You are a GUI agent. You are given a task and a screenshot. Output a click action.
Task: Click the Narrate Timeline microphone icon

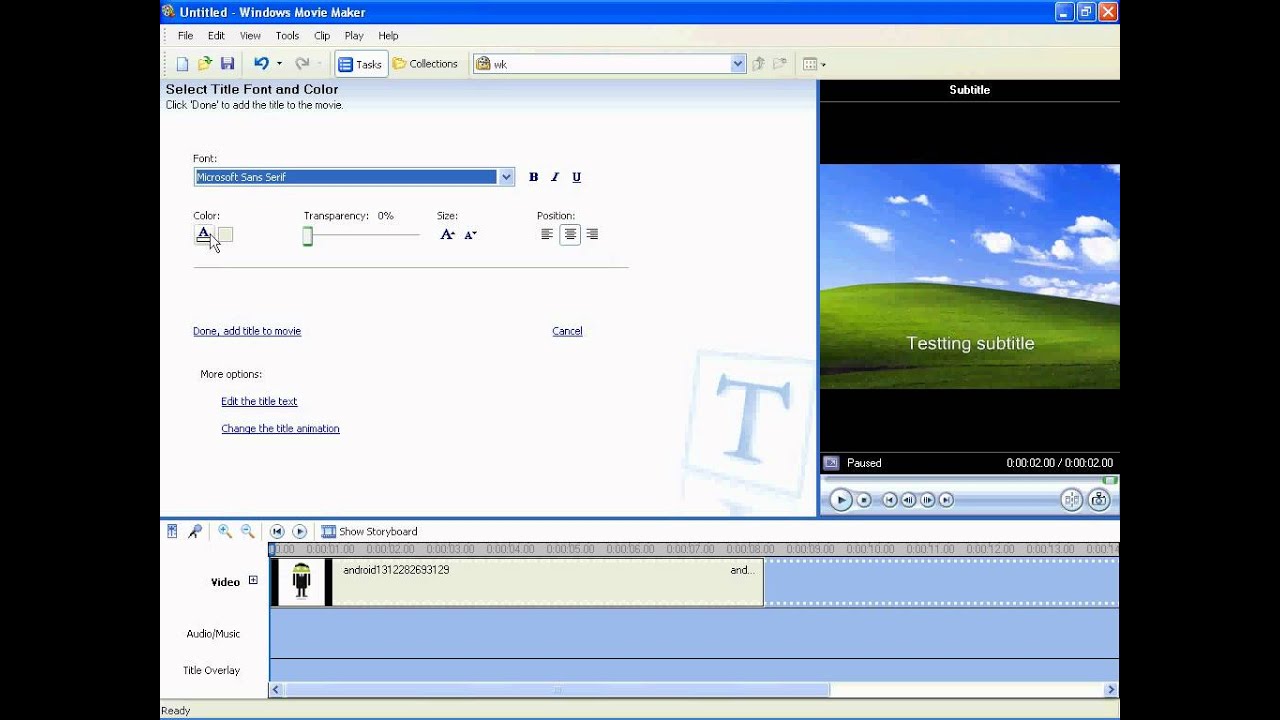pyautogui.click(x=195, y=531)
